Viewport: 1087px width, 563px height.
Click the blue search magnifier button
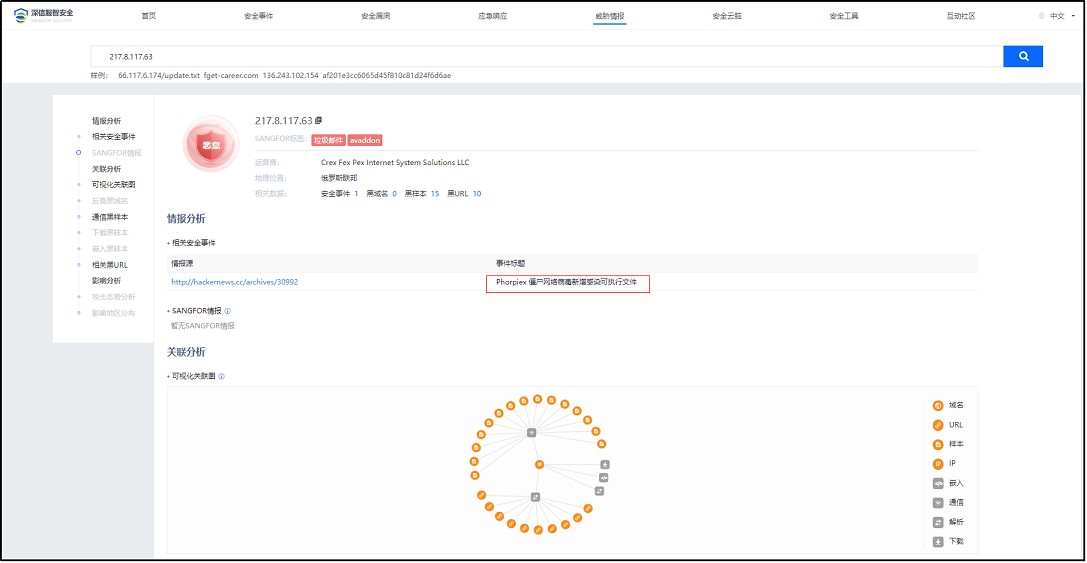pos(1022,57)
